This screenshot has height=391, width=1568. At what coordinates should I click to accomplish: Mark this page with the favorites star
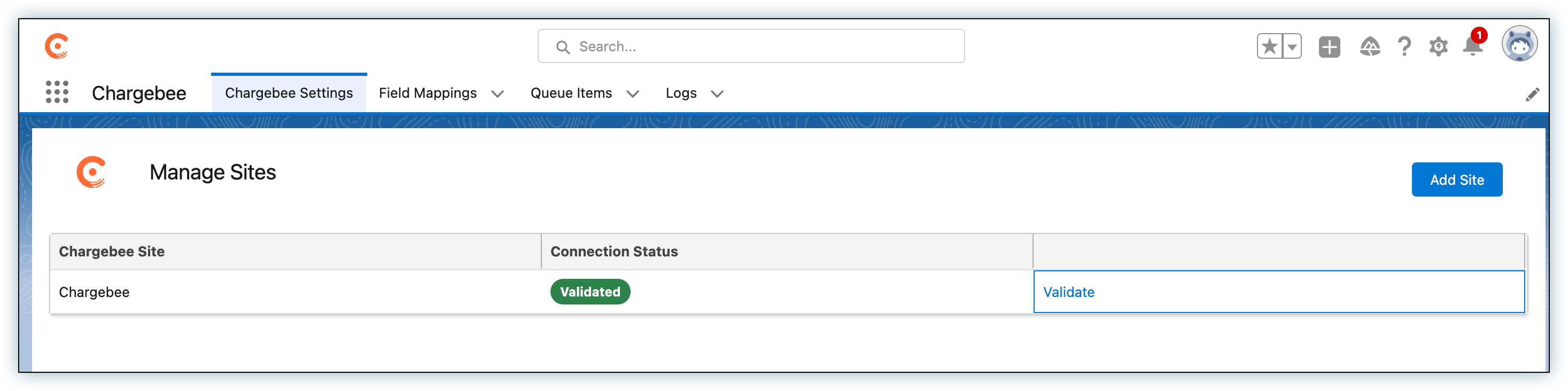(1269, 45)
